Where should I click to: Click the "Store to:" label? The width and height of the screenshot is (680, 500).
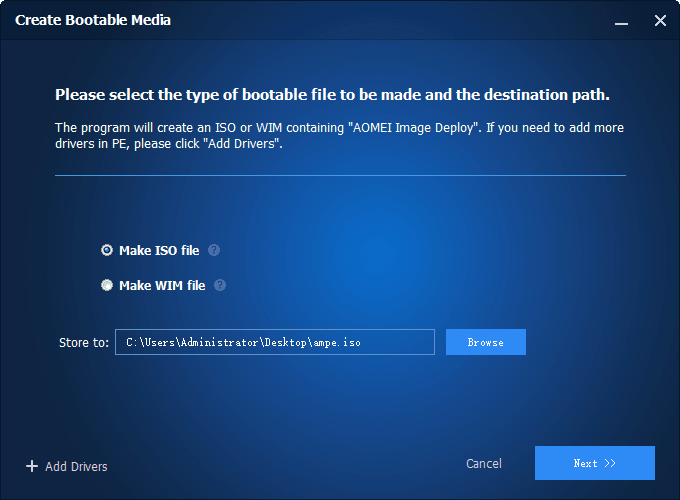coord(84,342)
